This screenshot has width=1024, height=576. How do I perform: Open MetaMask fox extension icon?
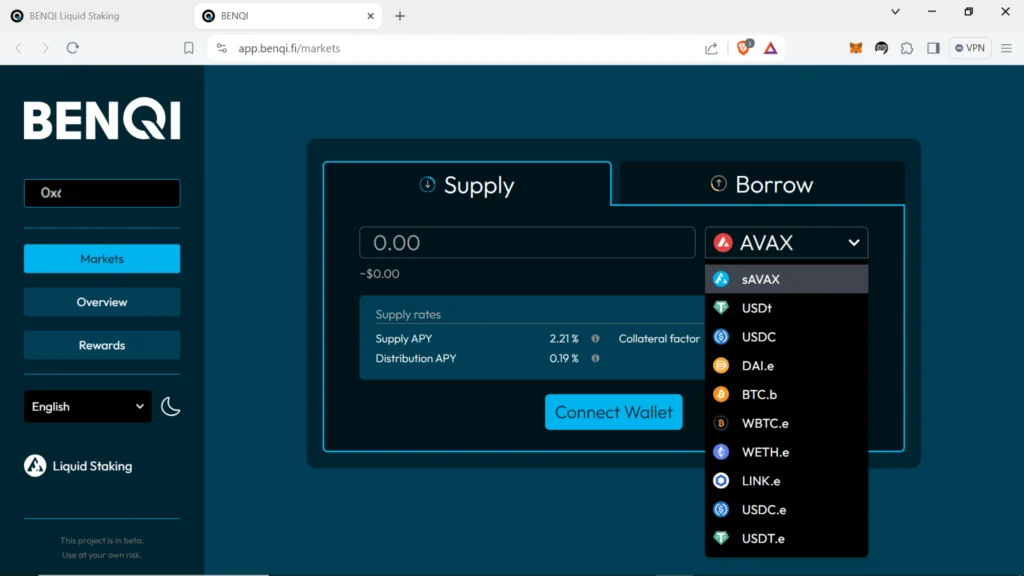[856, 48]
